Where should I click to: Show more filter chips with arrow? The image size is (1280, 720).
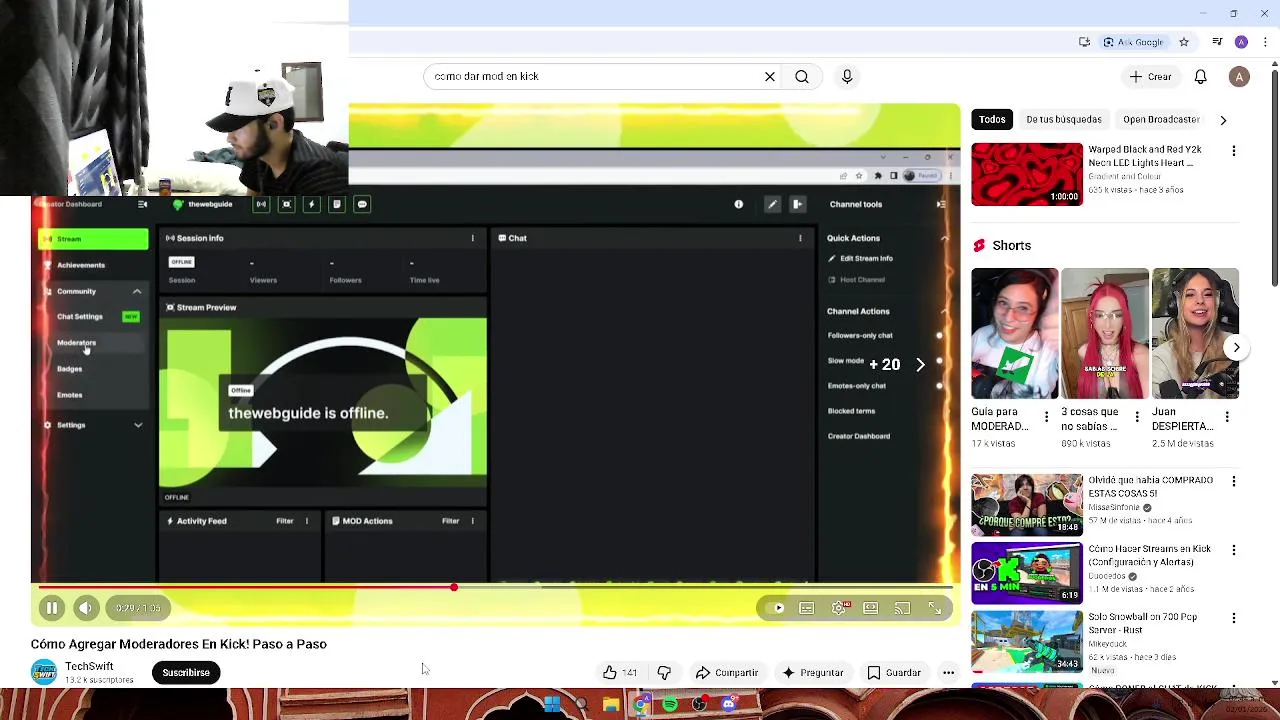pyautogui.click(x=1223, y=120)
